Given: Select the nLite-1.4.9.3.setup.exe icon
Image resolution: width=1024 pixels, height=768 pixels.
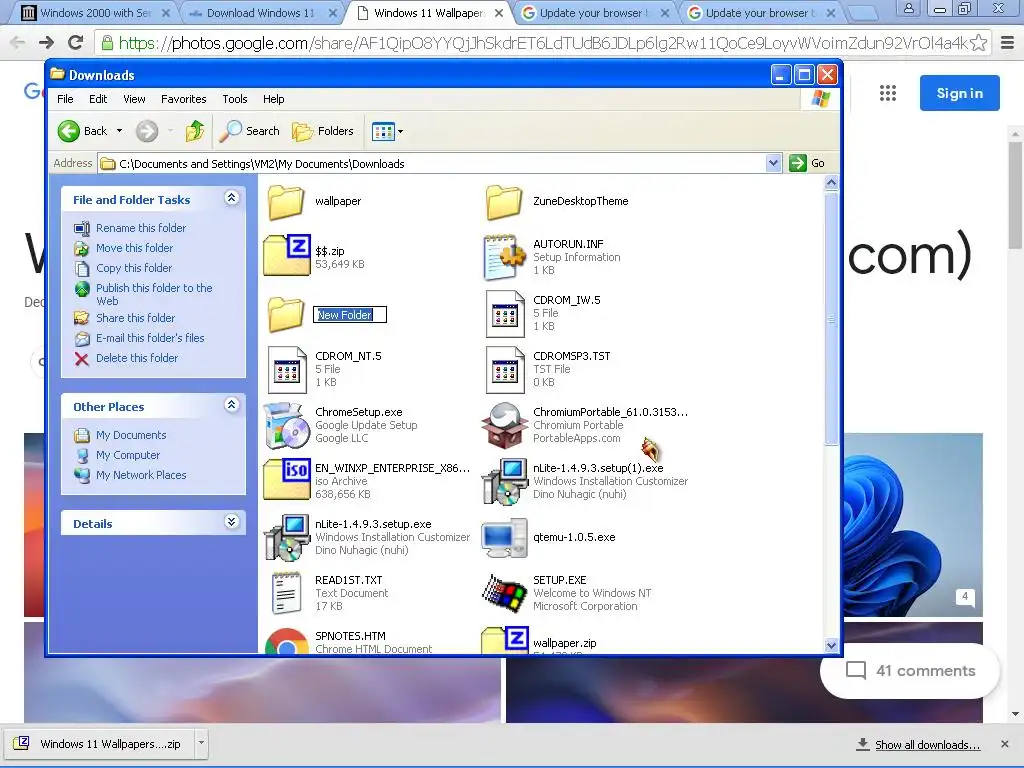Looking at the screenshot, I should [287, 537].
